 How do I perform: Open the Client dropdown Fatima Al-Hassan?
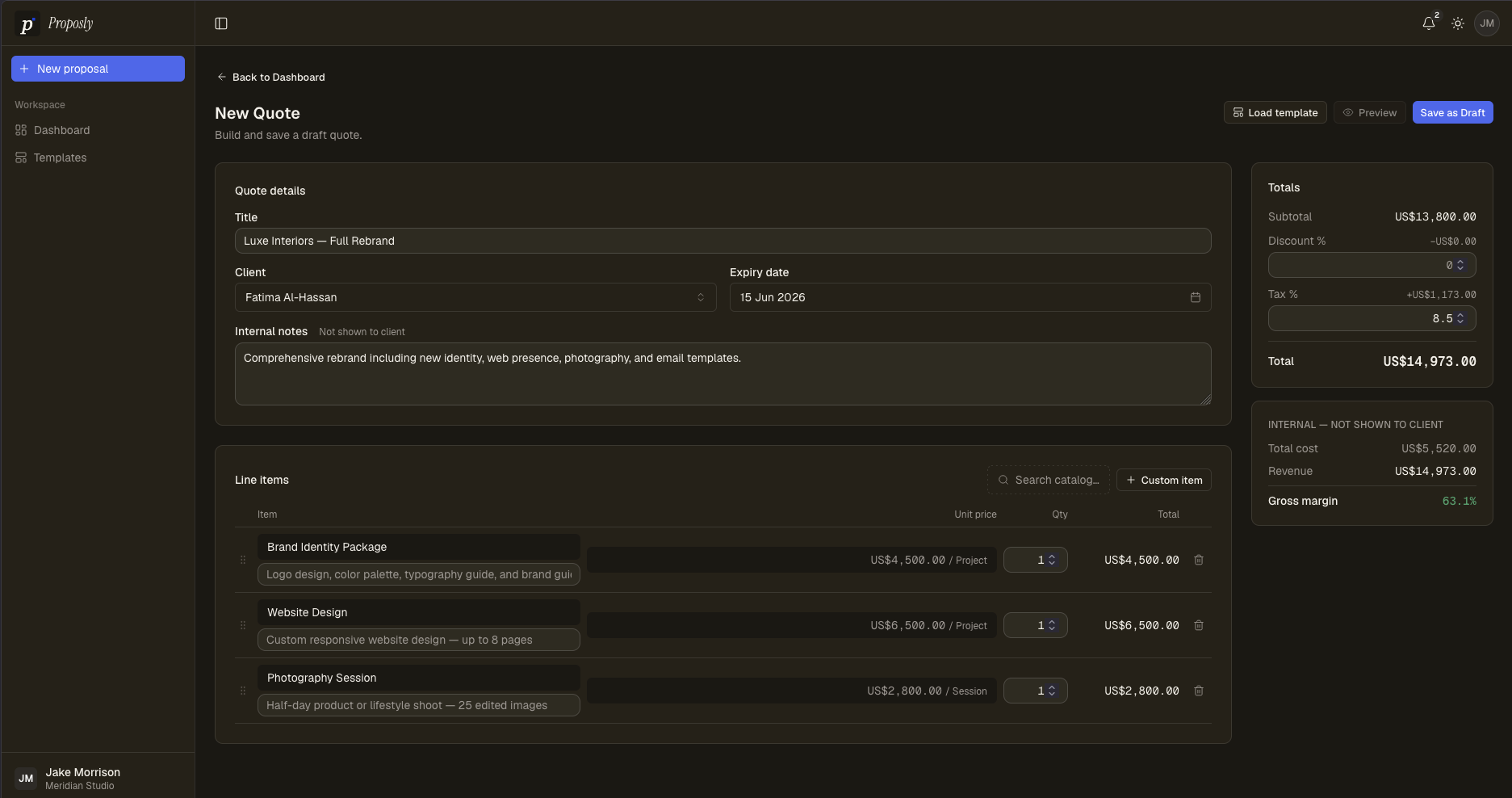pos(475,297)
